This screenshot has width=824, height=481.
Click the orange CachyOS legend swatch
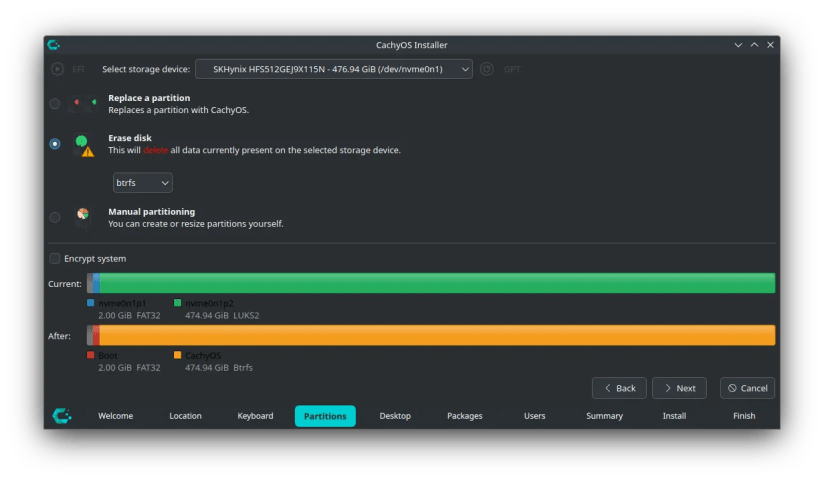click(x=178, y=355)
